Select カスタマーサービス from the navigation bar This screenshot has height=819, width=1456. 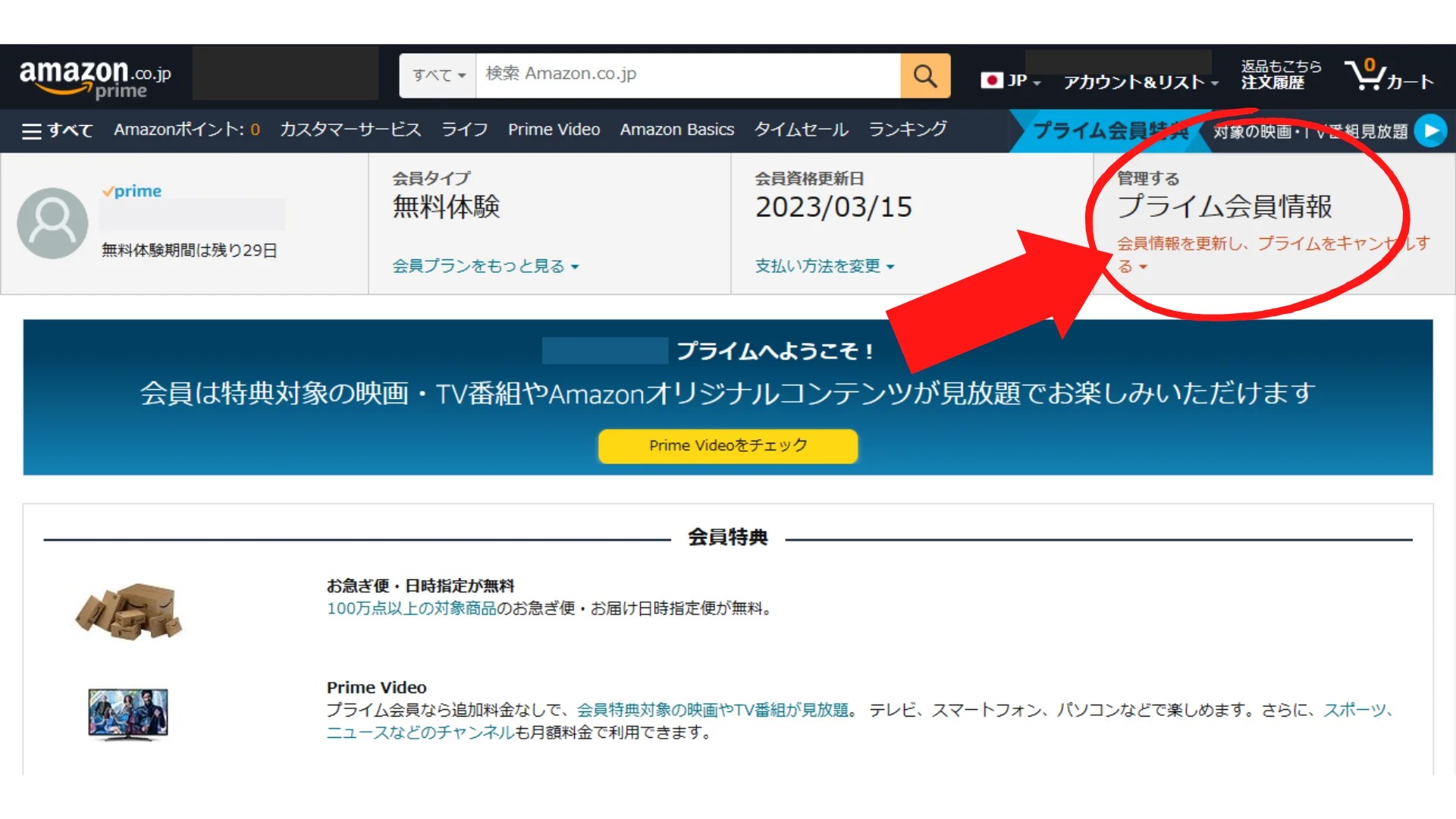click(350, 130)
